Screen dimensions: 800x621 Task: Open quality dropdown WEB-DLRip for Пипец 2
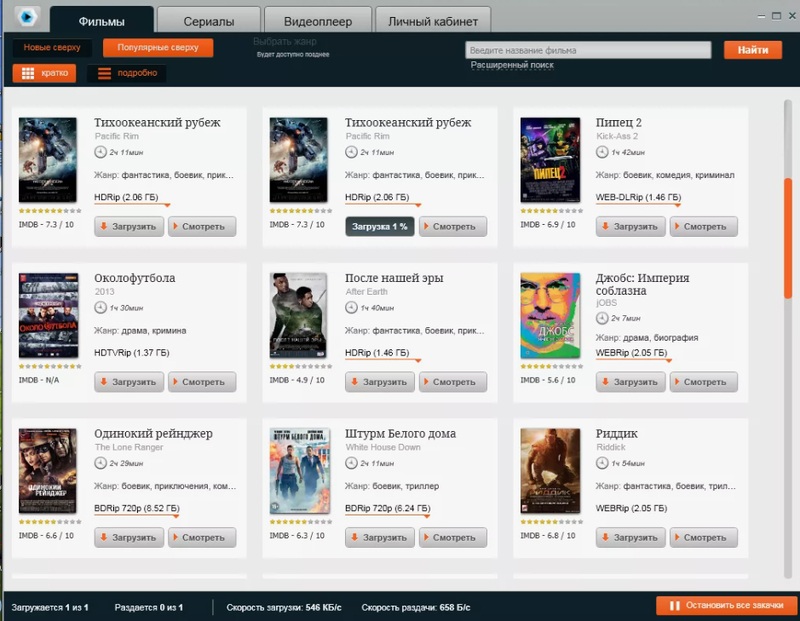pos(638,198)
